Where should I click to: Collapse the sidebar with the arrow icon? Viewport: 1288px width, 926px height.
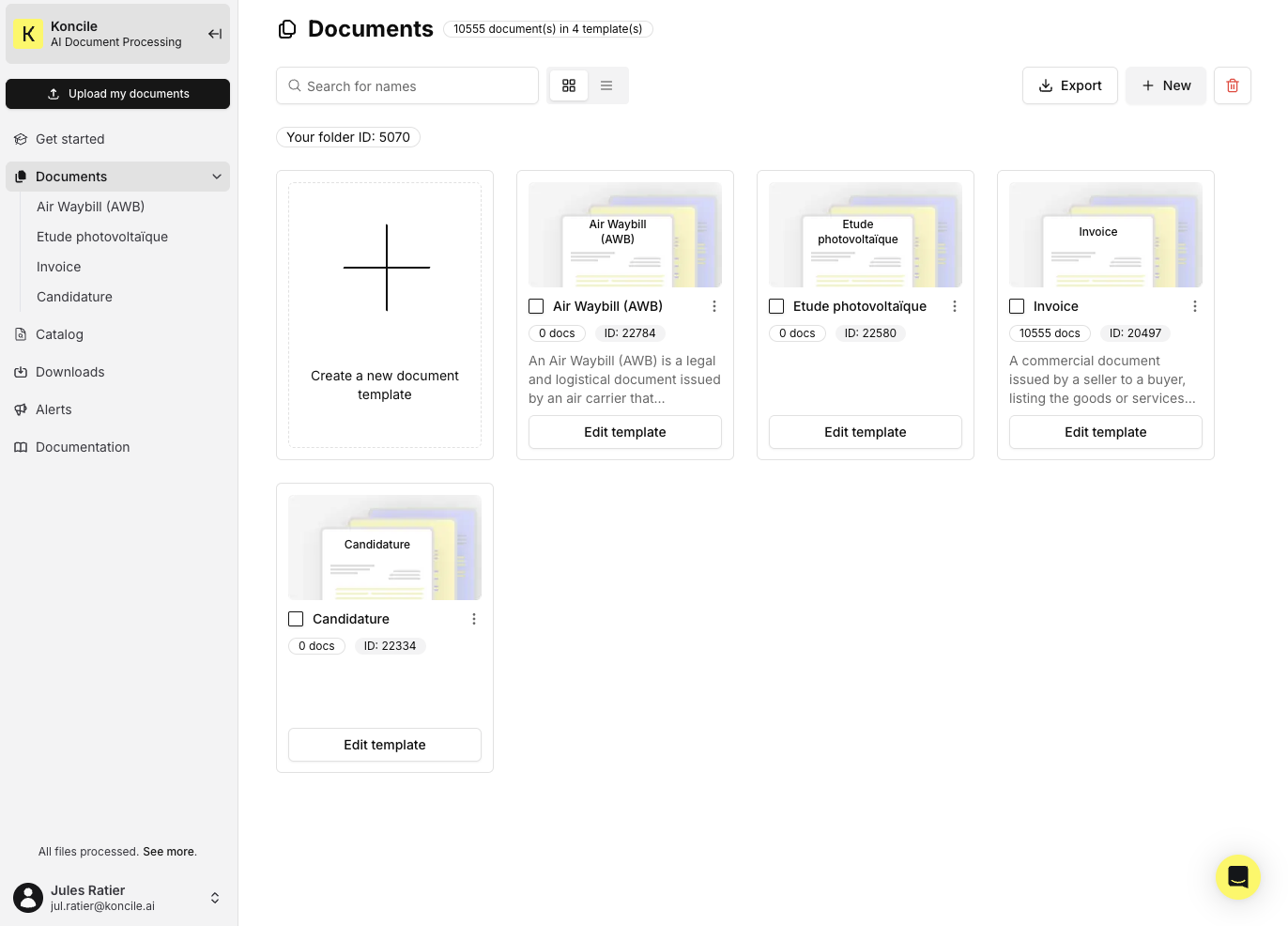[215, 33]
